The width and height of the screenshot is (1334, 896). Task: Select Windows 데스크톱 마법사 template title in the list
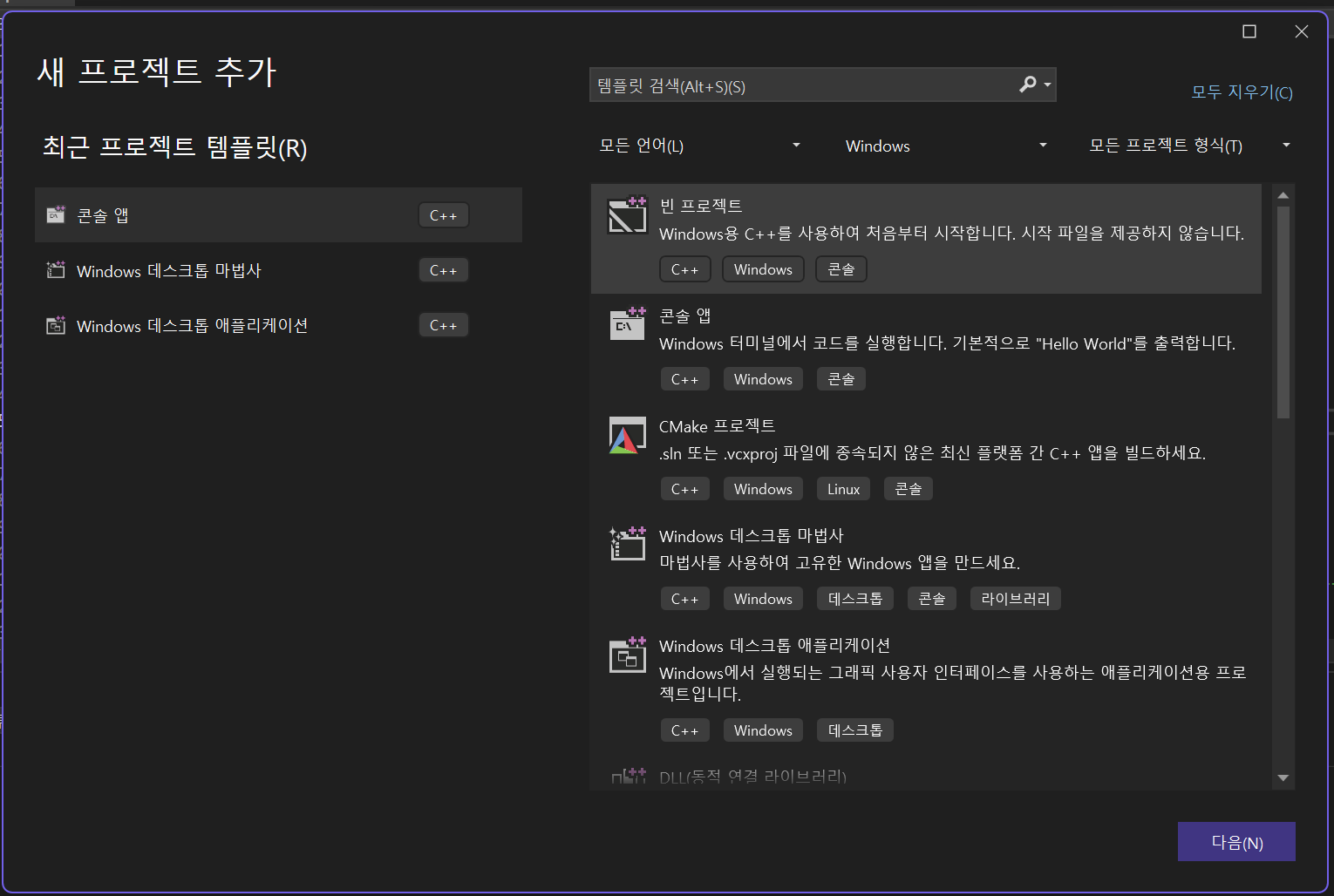[x=752, y=536]
